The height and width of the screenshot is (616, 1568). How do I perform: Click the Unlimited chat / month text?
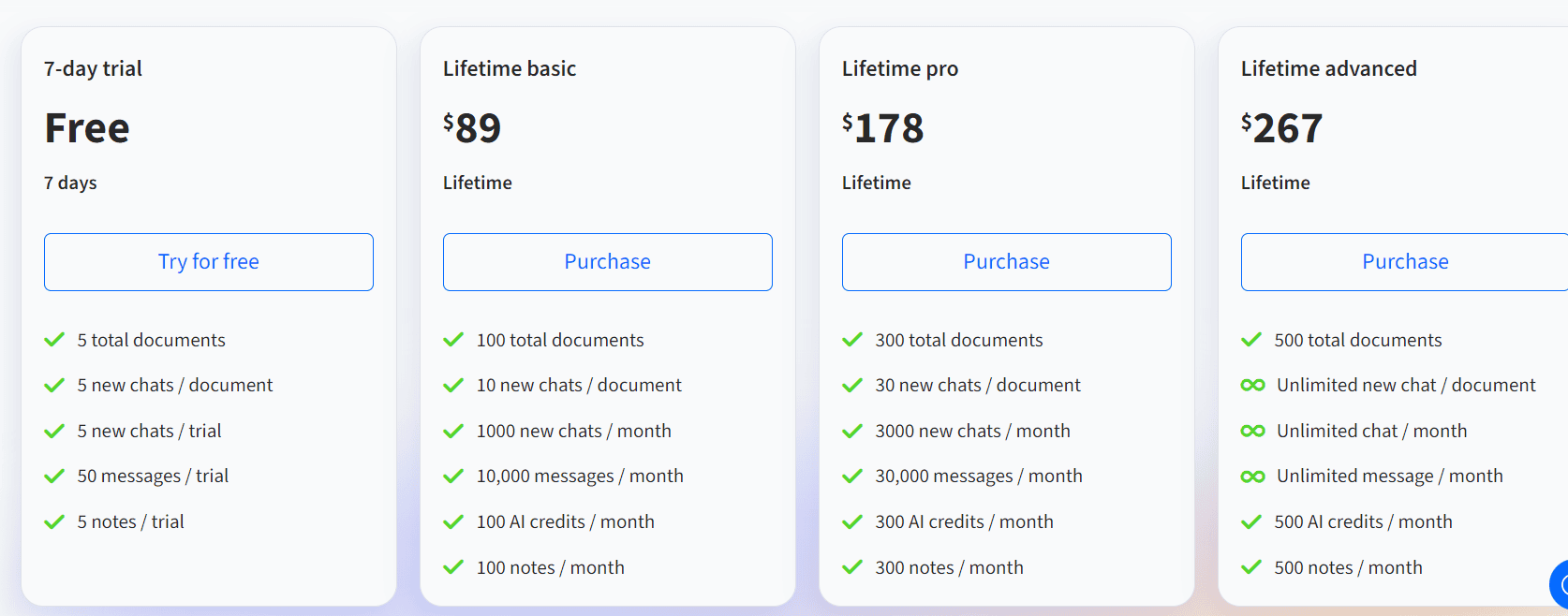(x=1372, y=431)
